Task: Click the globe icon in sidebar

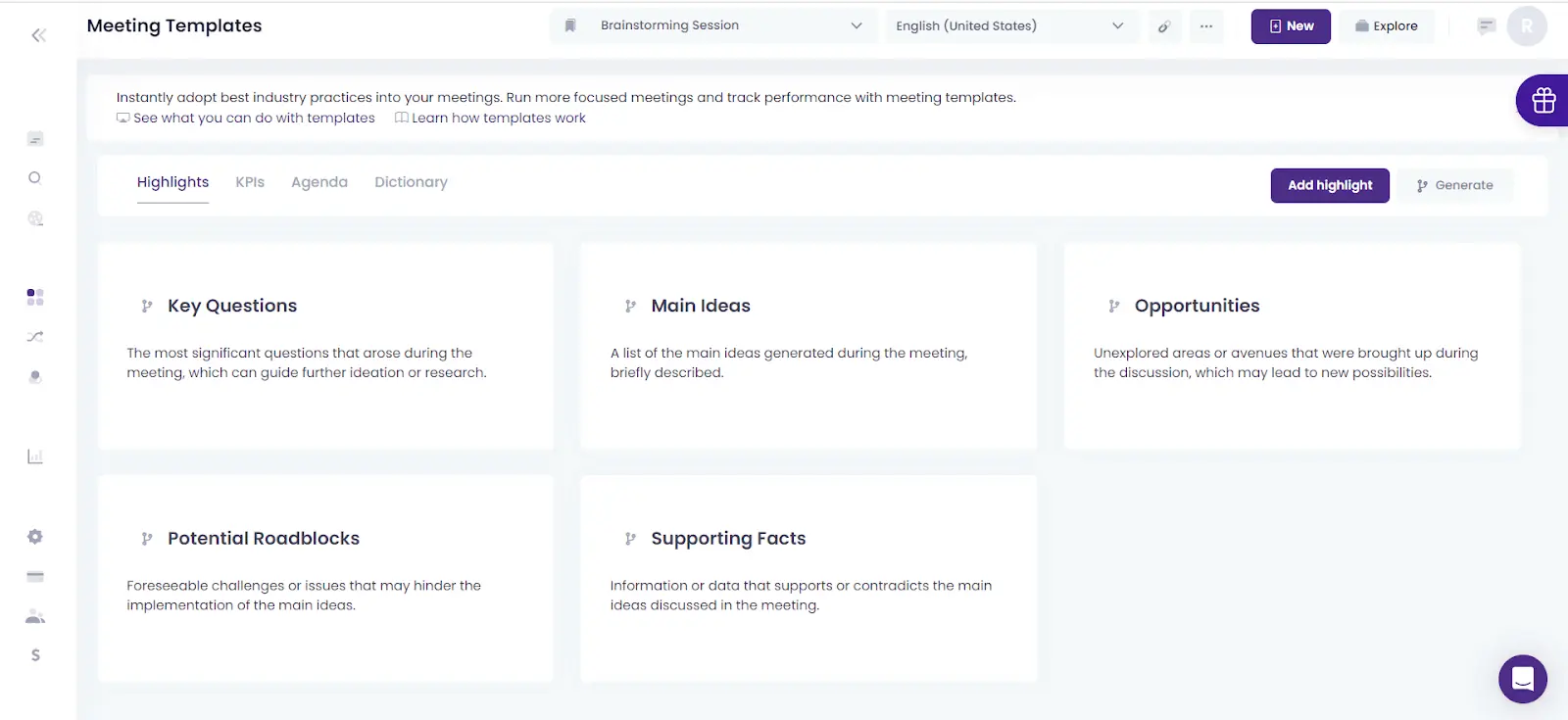Action: [x=35, y=218]
